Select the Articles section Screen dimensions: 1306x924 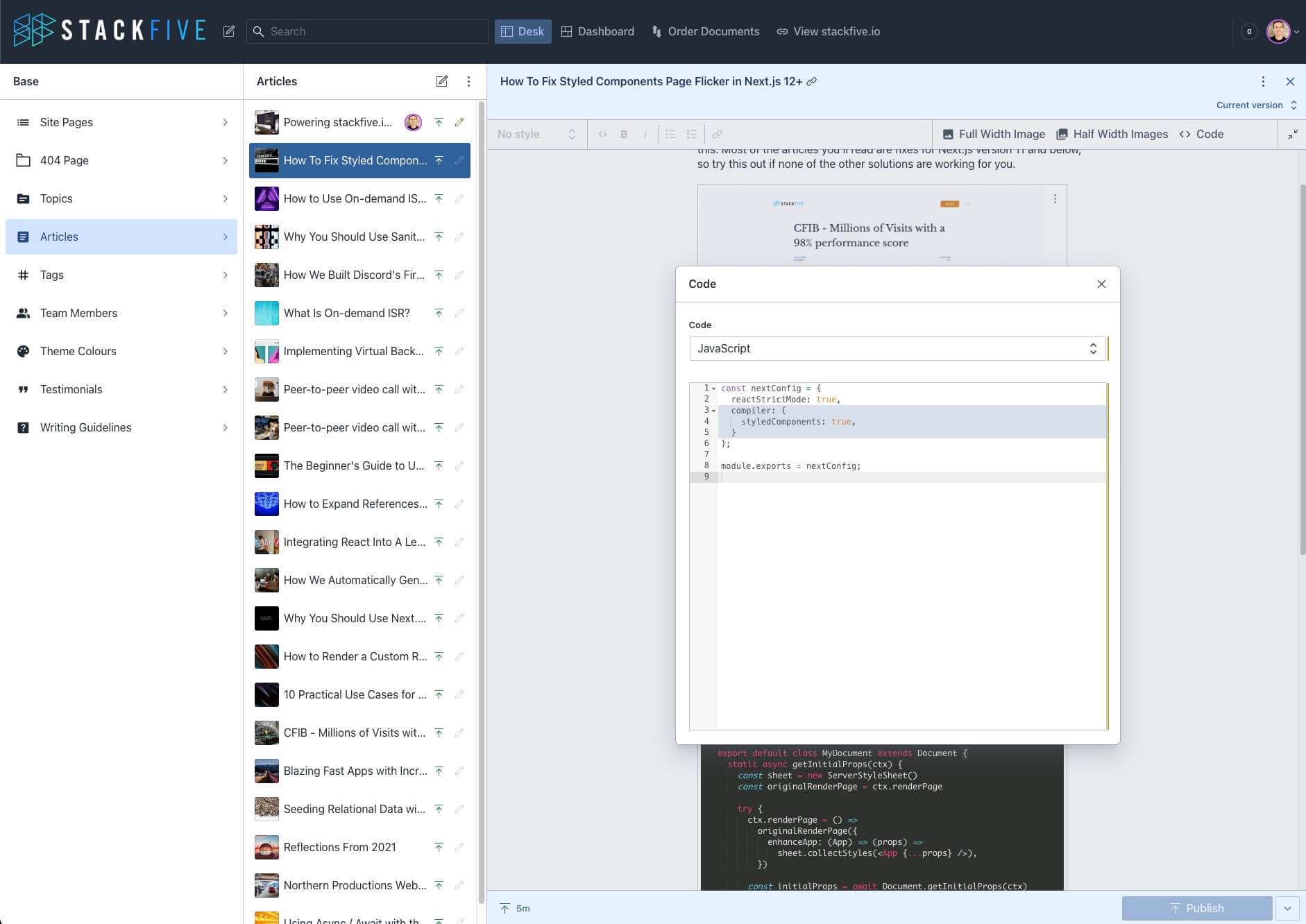pos(121,237)
